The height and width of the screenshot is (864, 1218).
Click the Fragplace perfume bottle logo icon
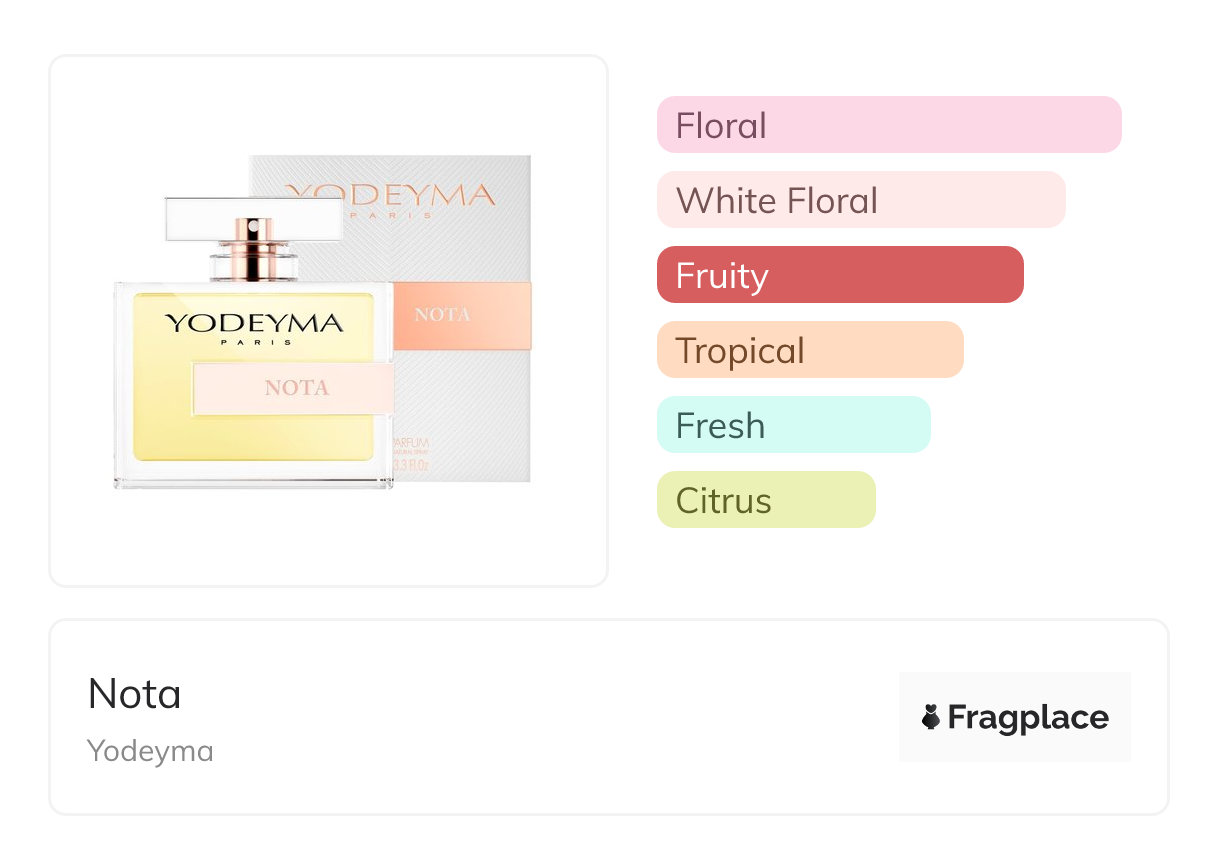click(x=931, y=717)
